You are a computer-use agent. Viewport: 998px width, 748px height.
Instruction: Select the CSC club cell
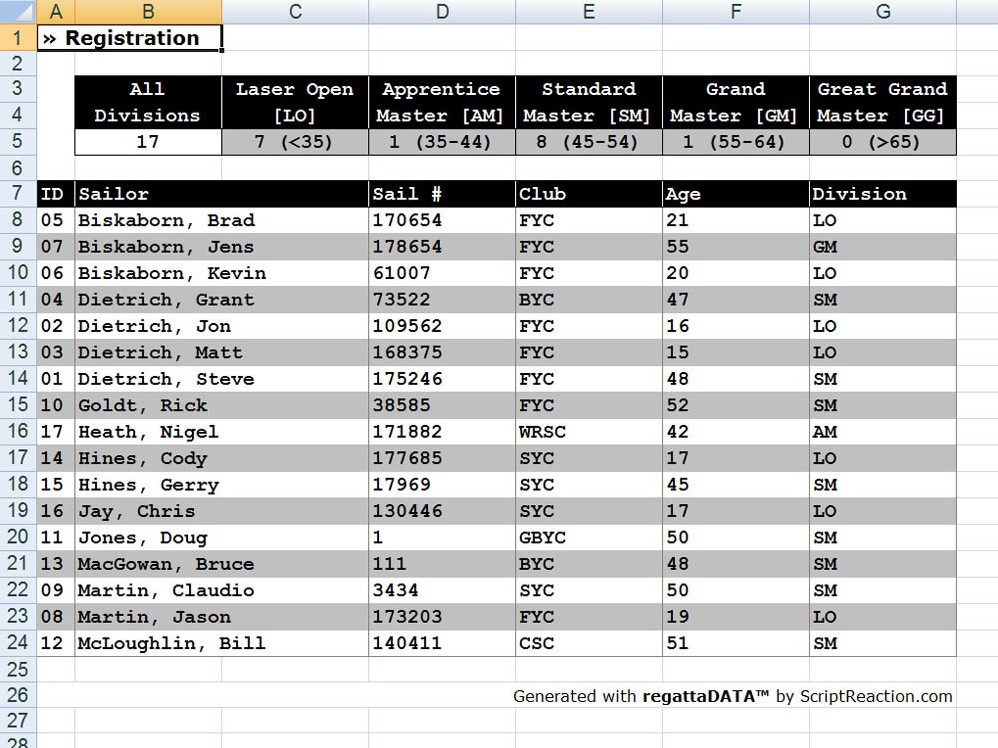coord(589,643)
